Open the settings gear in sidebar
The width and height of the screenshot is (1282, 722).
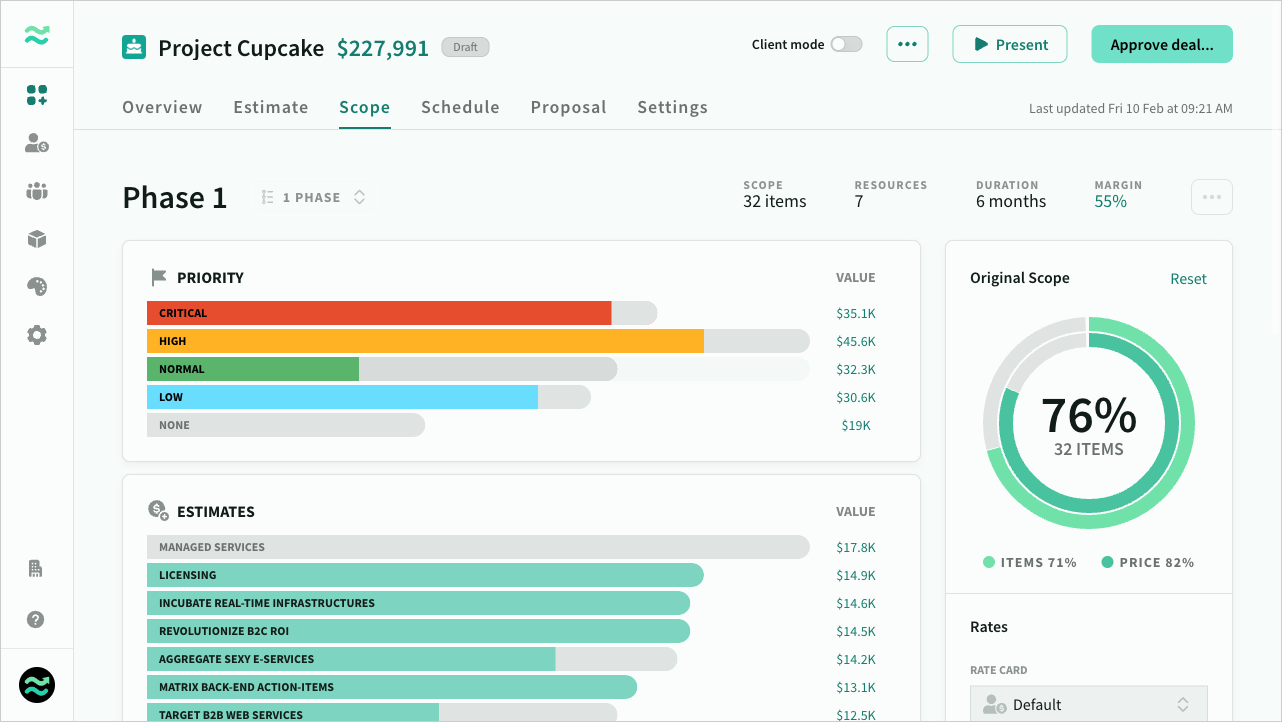tap(37, 335)
